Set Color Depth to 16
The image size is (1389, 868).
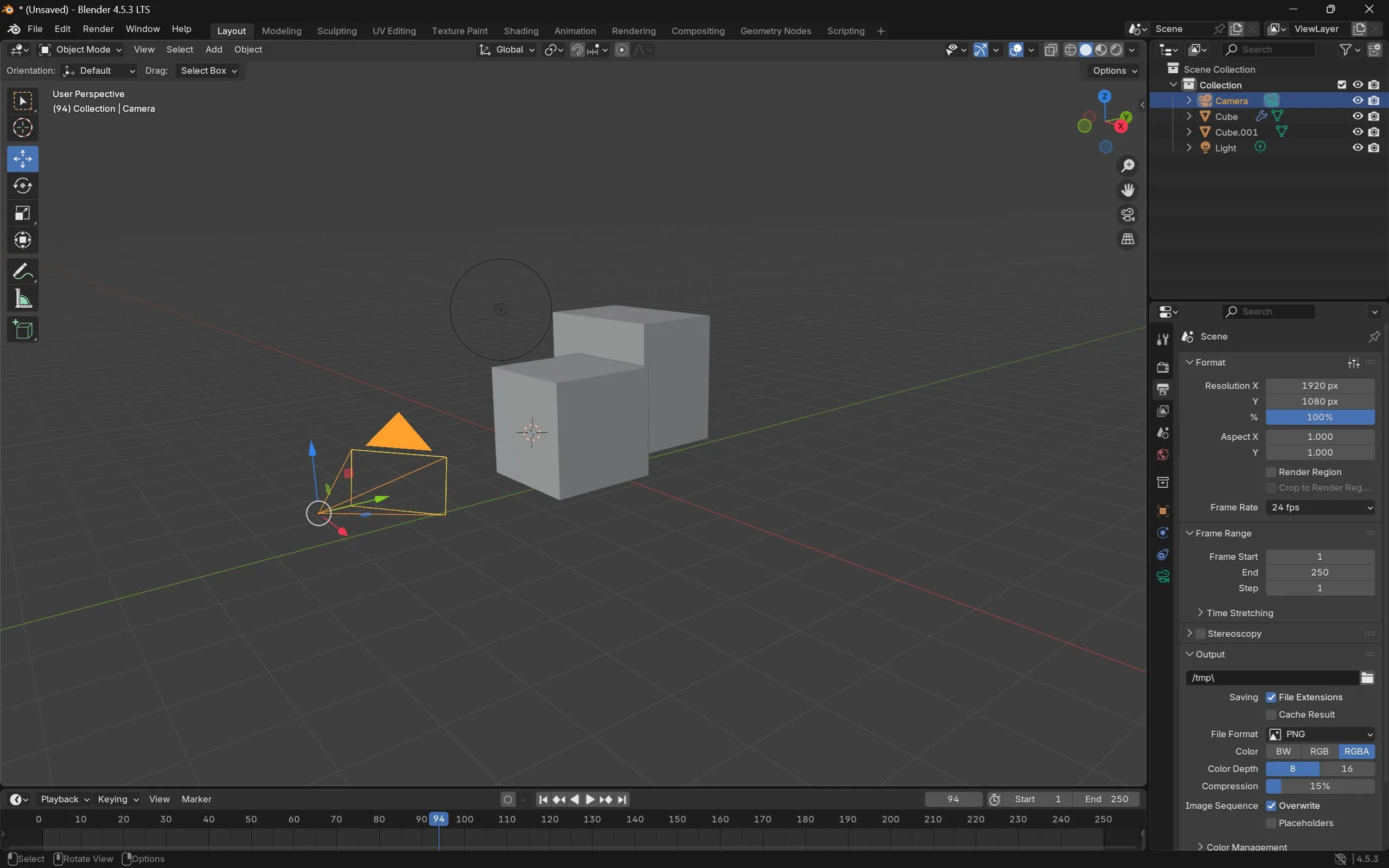click(x=1347, y=769)
